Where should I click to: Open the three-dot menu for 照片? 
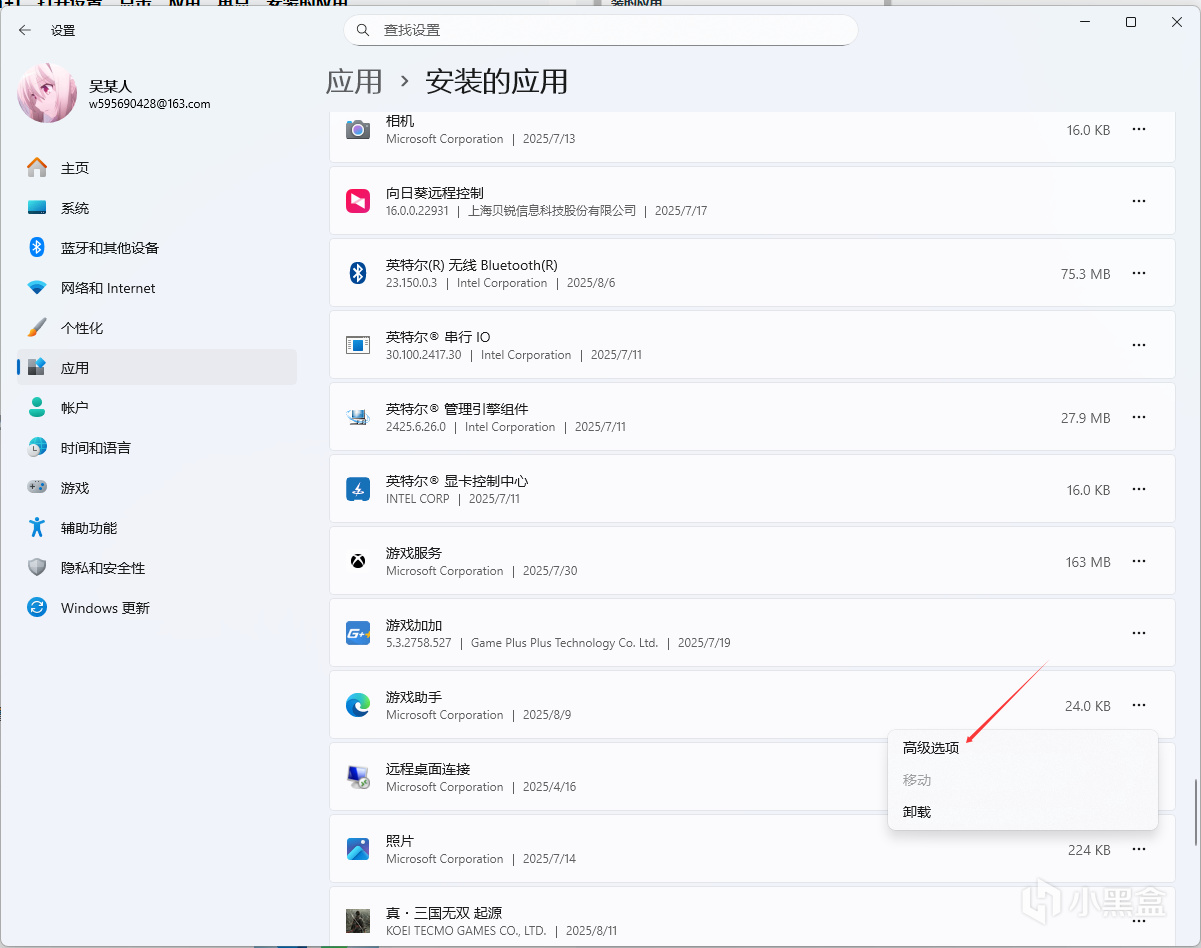[1138, 849]
